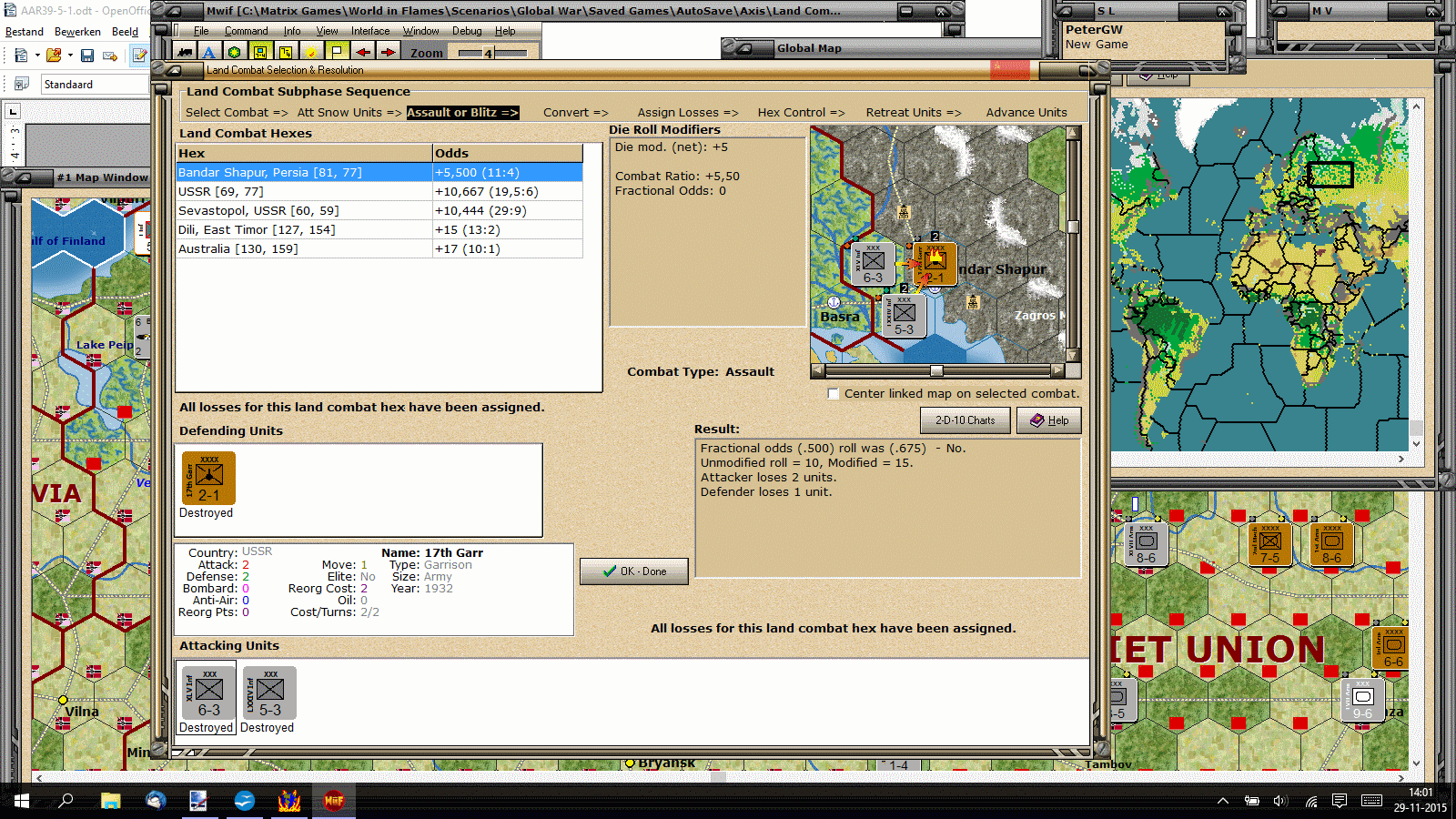Viewport: 1456px width, 819px height.
Task: Toggle Center linked map on selected combat
Action: [833, 394]
